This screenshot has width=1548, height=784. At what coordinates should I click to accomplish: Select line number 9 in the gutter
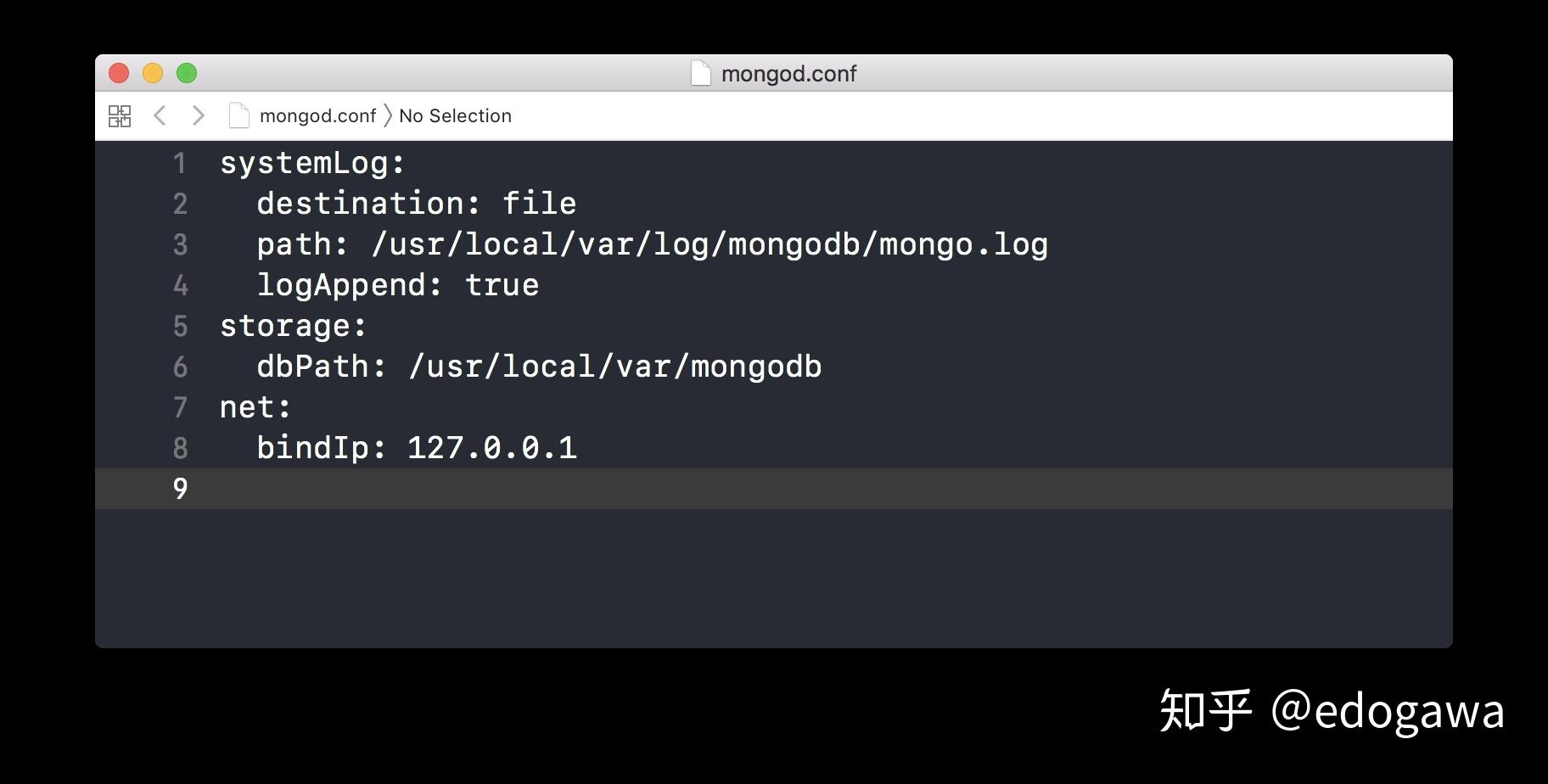point(180,489)
